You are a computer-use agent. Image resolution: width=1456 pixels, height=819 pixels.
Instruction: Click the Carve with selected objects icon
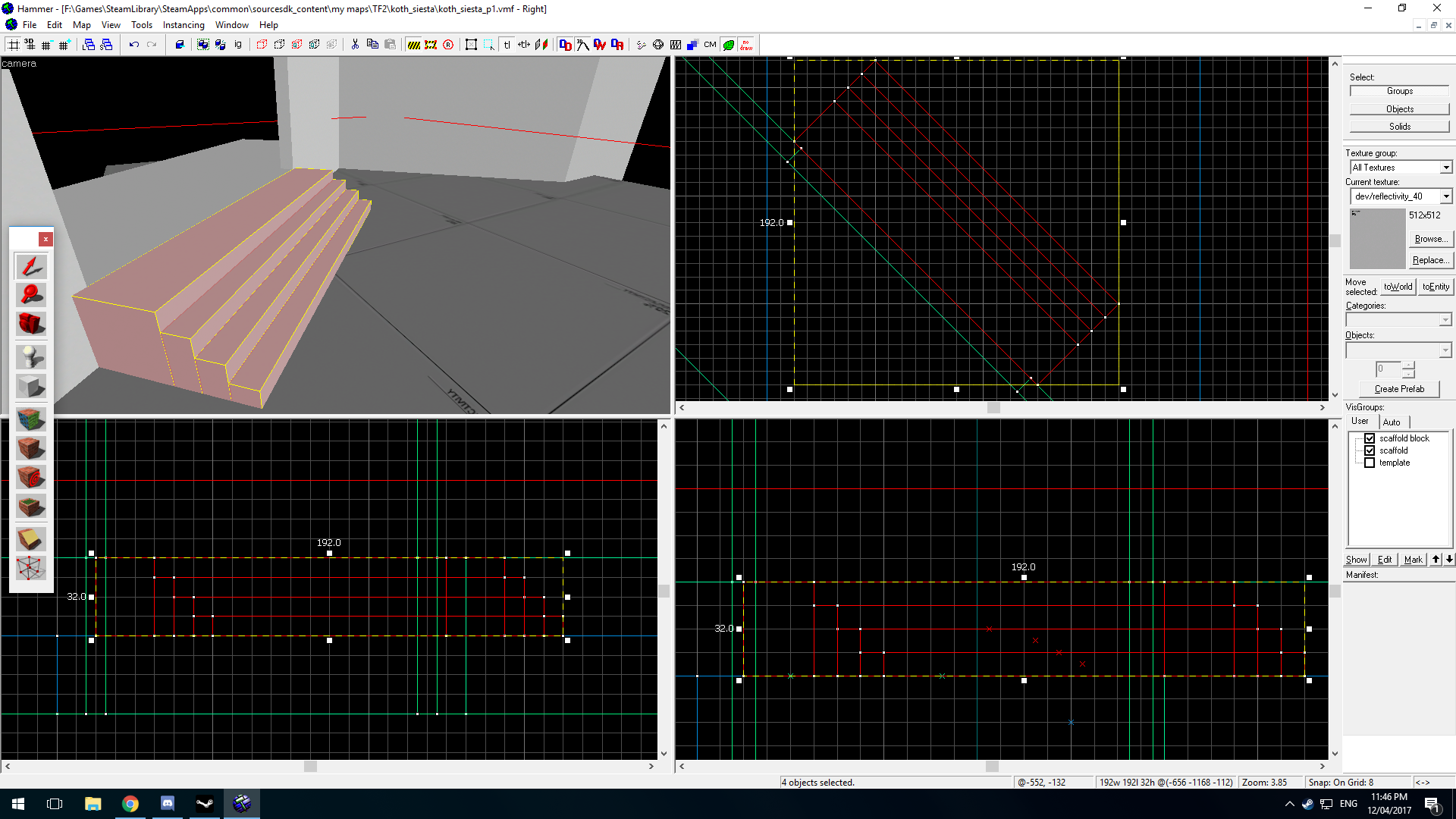click(x=180, y=45)
